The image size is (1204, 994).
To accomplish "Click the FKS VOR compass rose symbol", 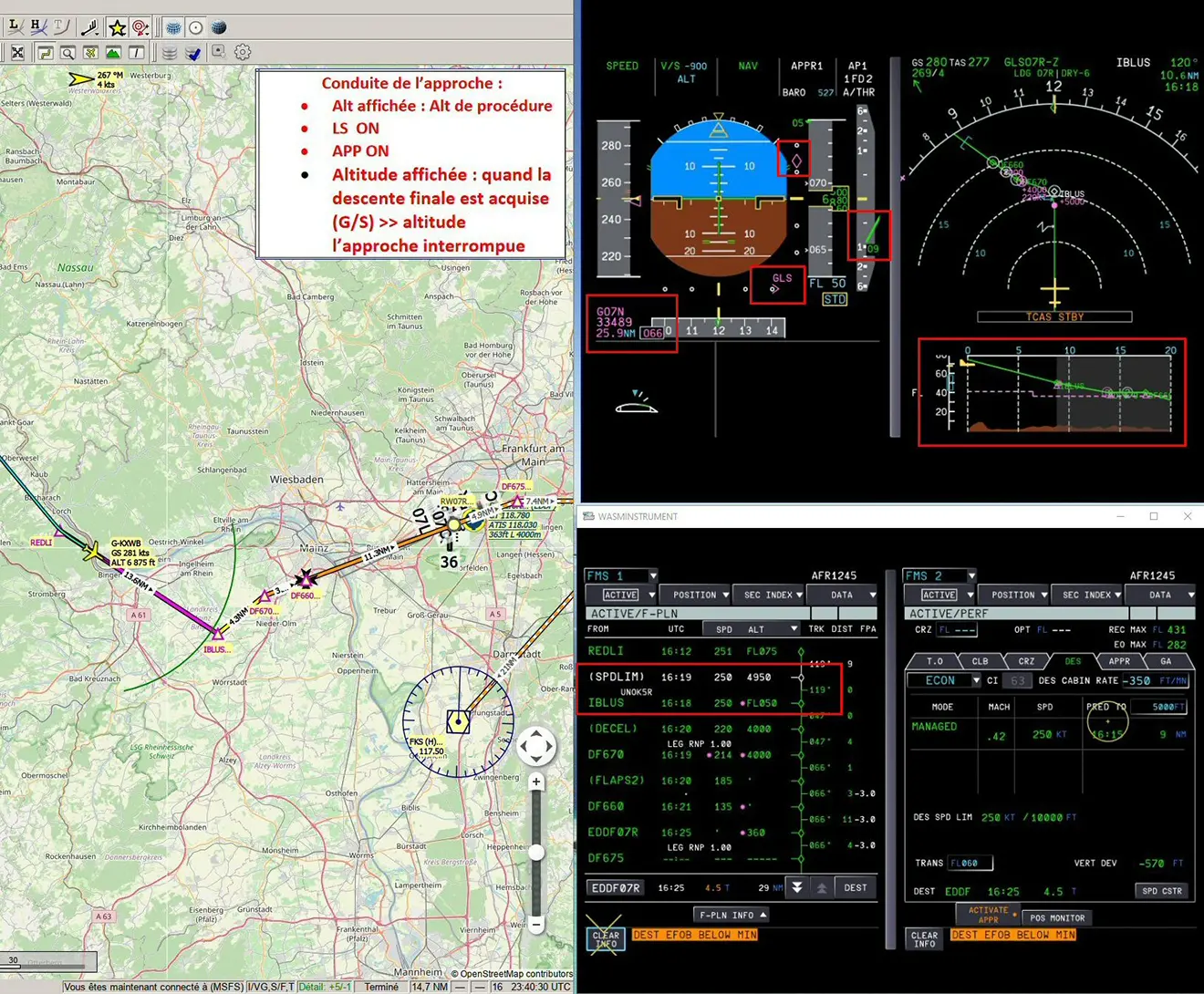I will click(458, 722).
